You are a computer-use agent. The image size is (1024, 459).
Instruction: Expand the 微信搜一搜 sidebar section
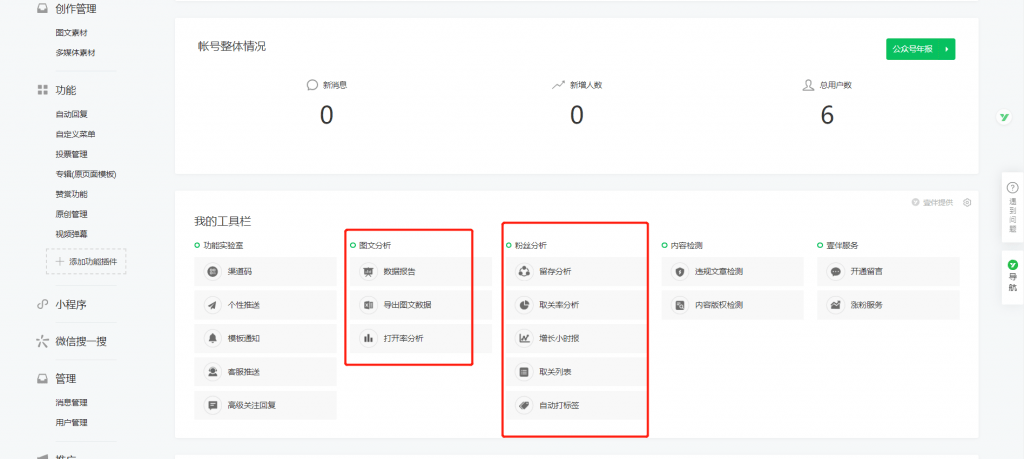[x=85, y=342]
